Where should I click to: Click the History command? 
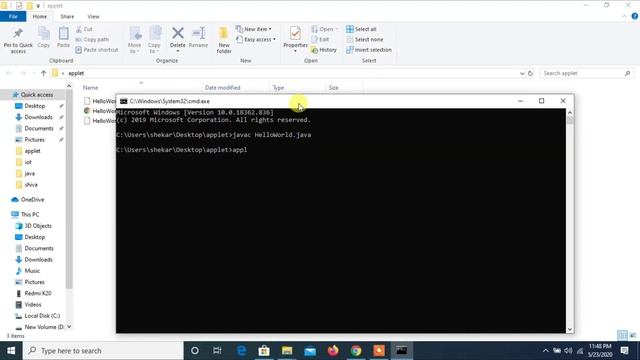324,50
